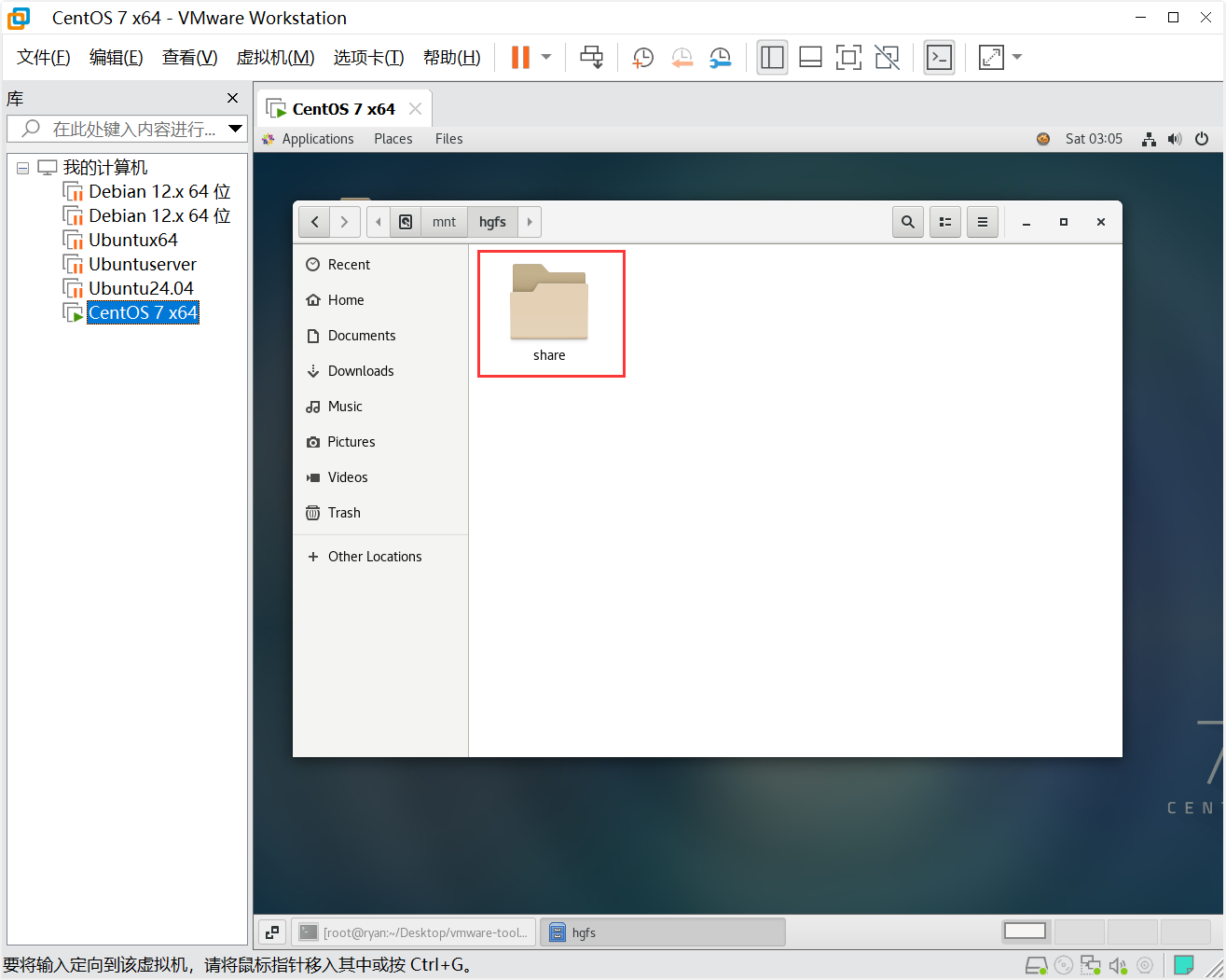1226x980 pixels.
Task: Toggle the console view button
Action: point(939,57)
